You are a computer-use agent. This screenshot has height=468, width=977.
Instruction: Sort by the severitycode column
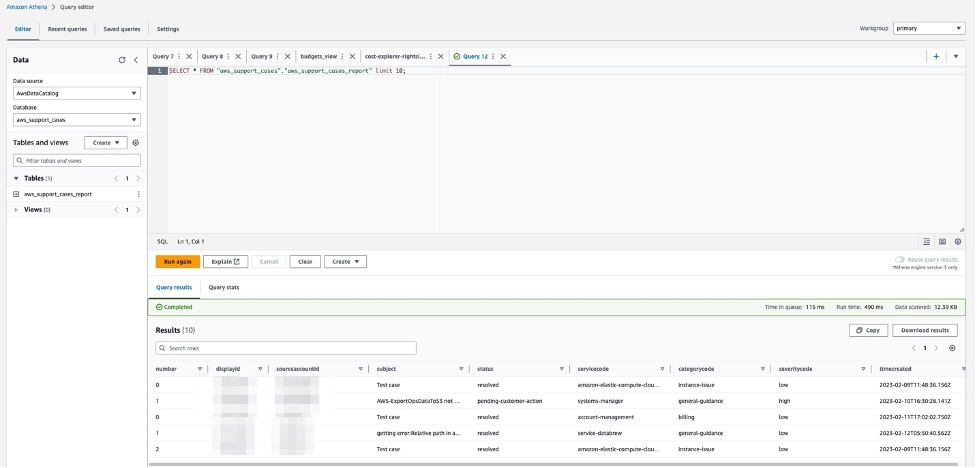864,370
